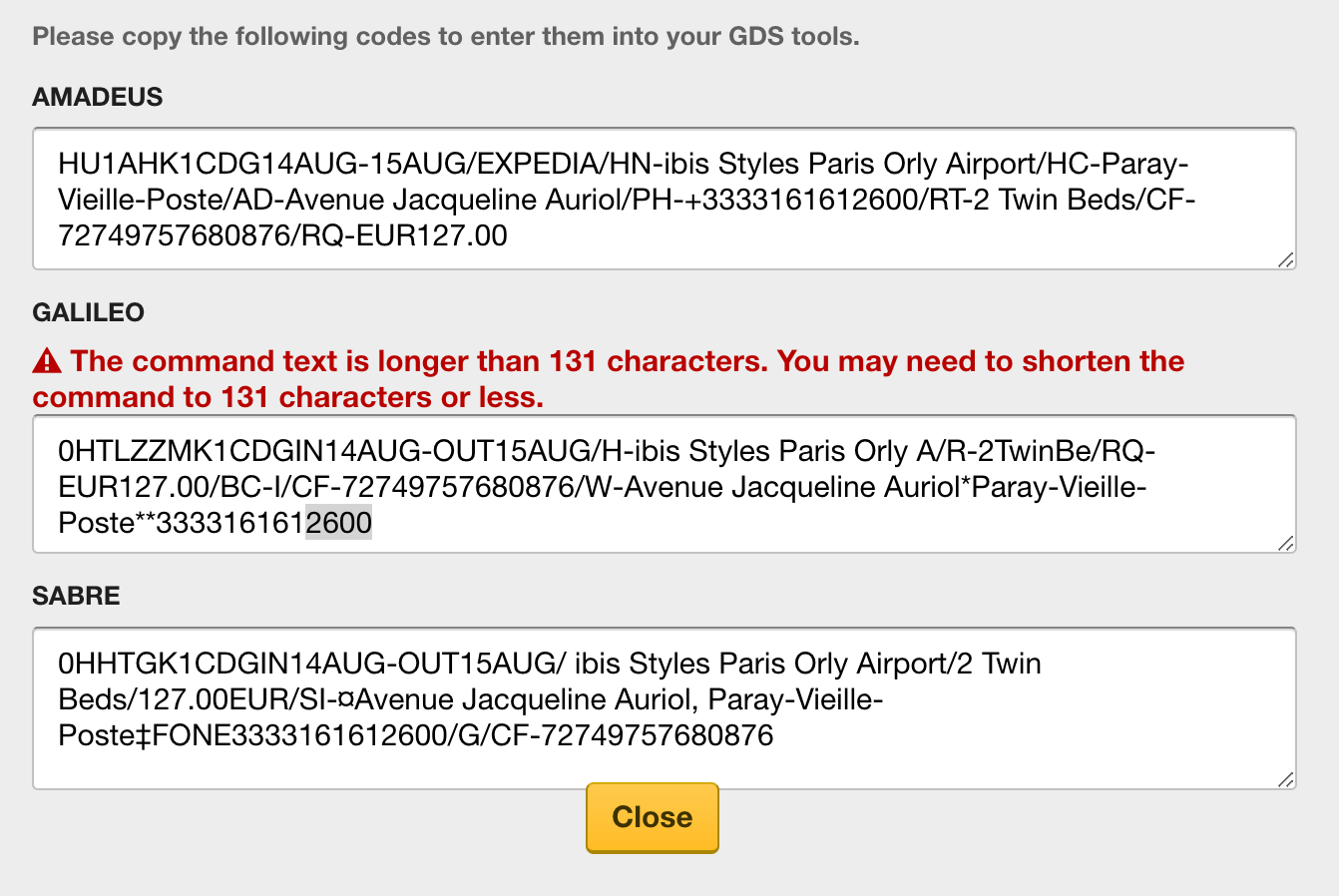
Task: Click the SABRE textarea resize handle
Action: [1286, 779]
